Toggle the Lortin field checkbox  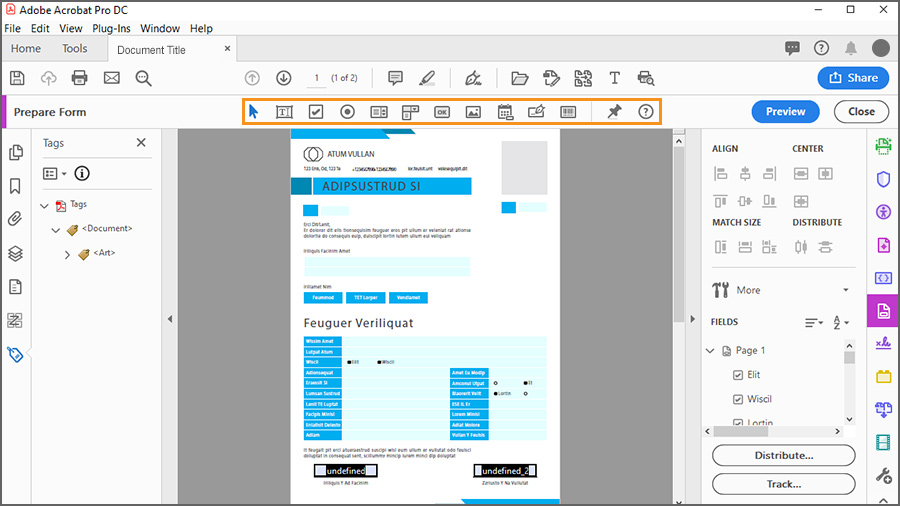[x=738, y=423]
